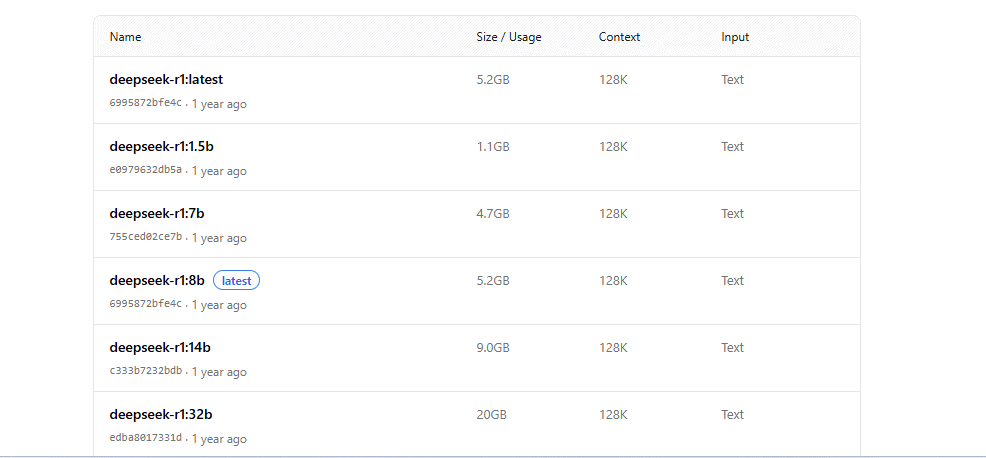Click 128K context in deepseek-r1:14b row
986x458 pixels.
(x=613, y=348)
